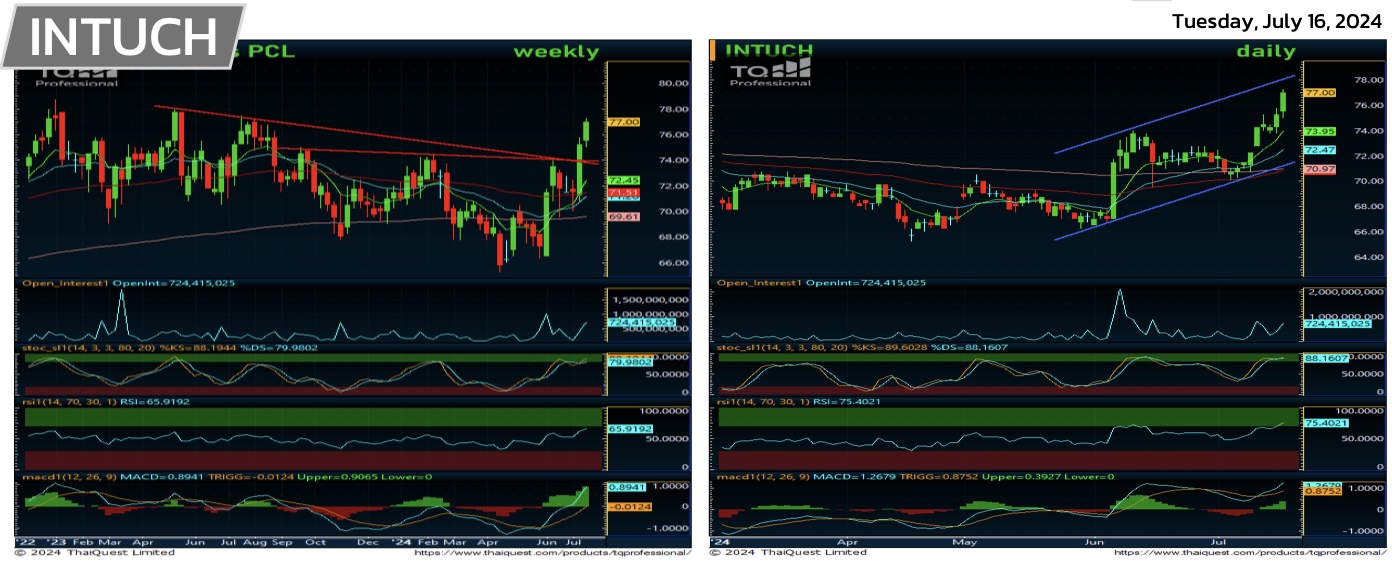Click ThaiQuest Limited copyright under daily chart

[788, 552]
